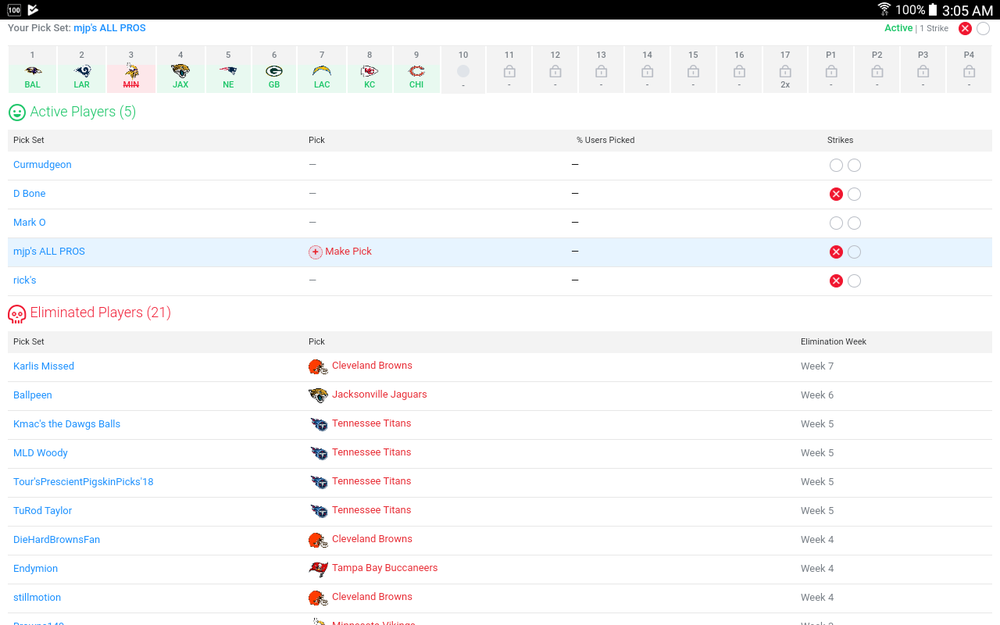This screenshot has height=625, width=1000.
Task: Tap locked week 13 slot
Action: pos(601,70)
